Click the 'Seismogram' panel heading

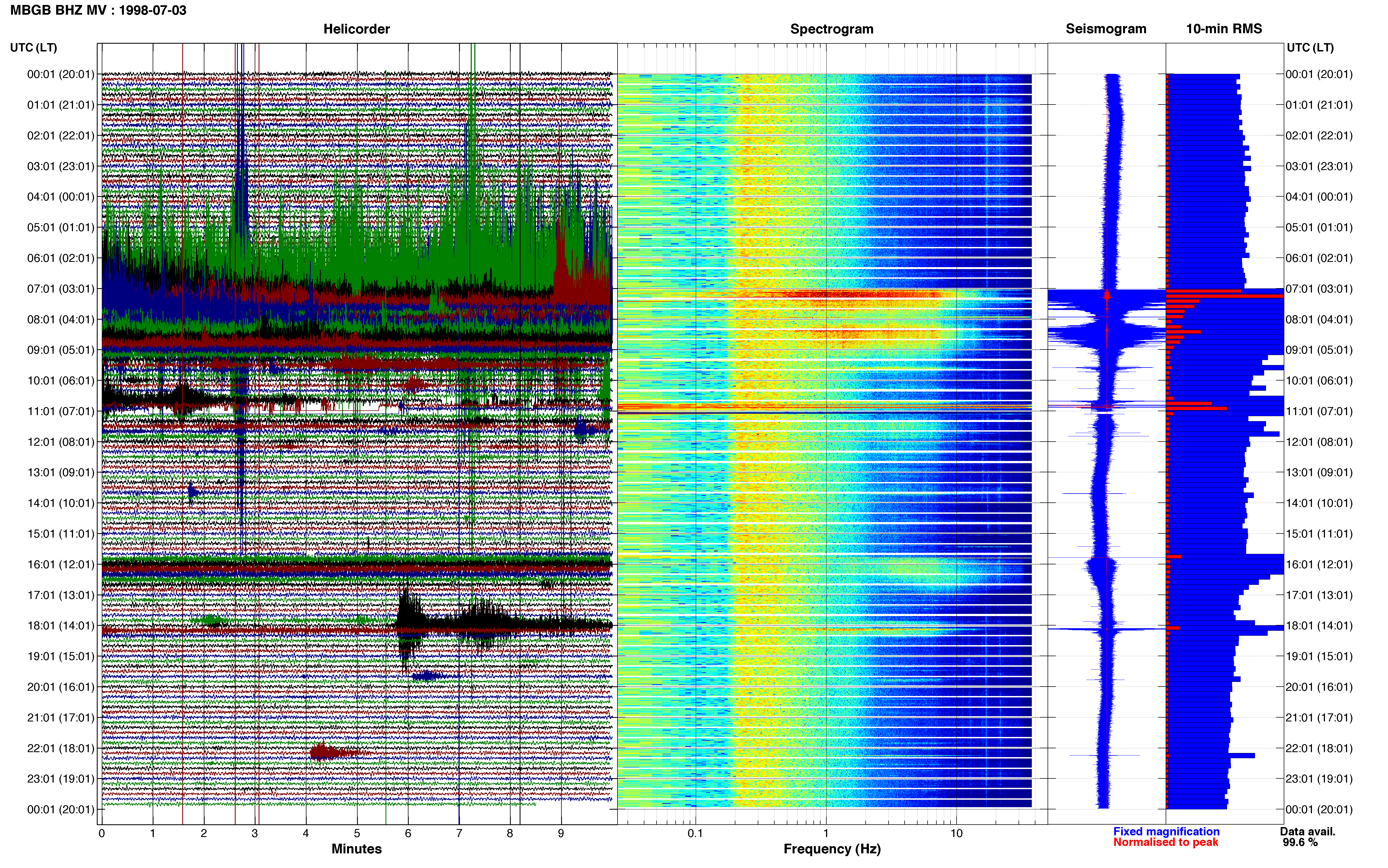pyautogui.click(x=1106, y=29)
